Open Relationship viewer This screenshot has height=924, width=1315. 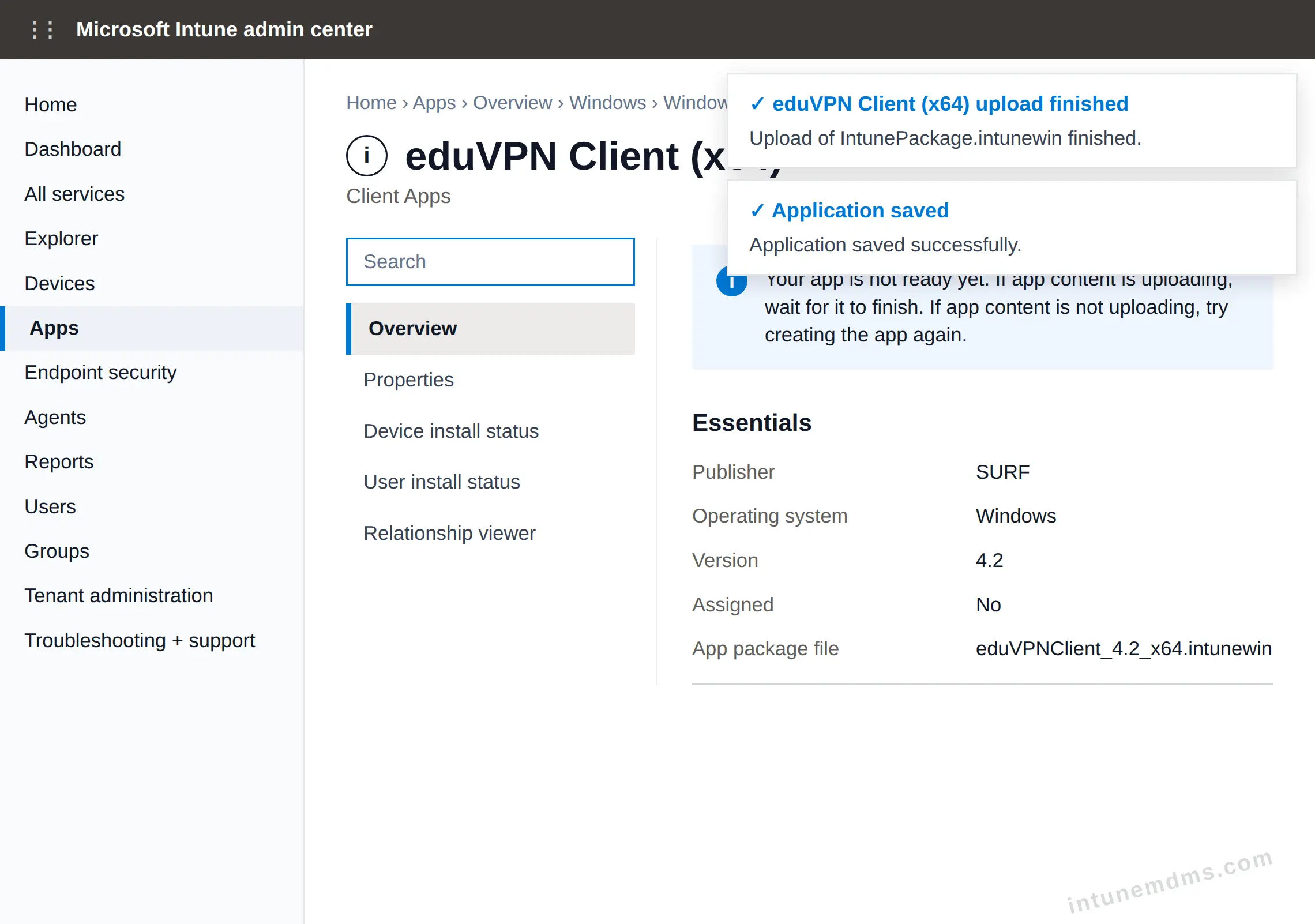coord(490,533)
